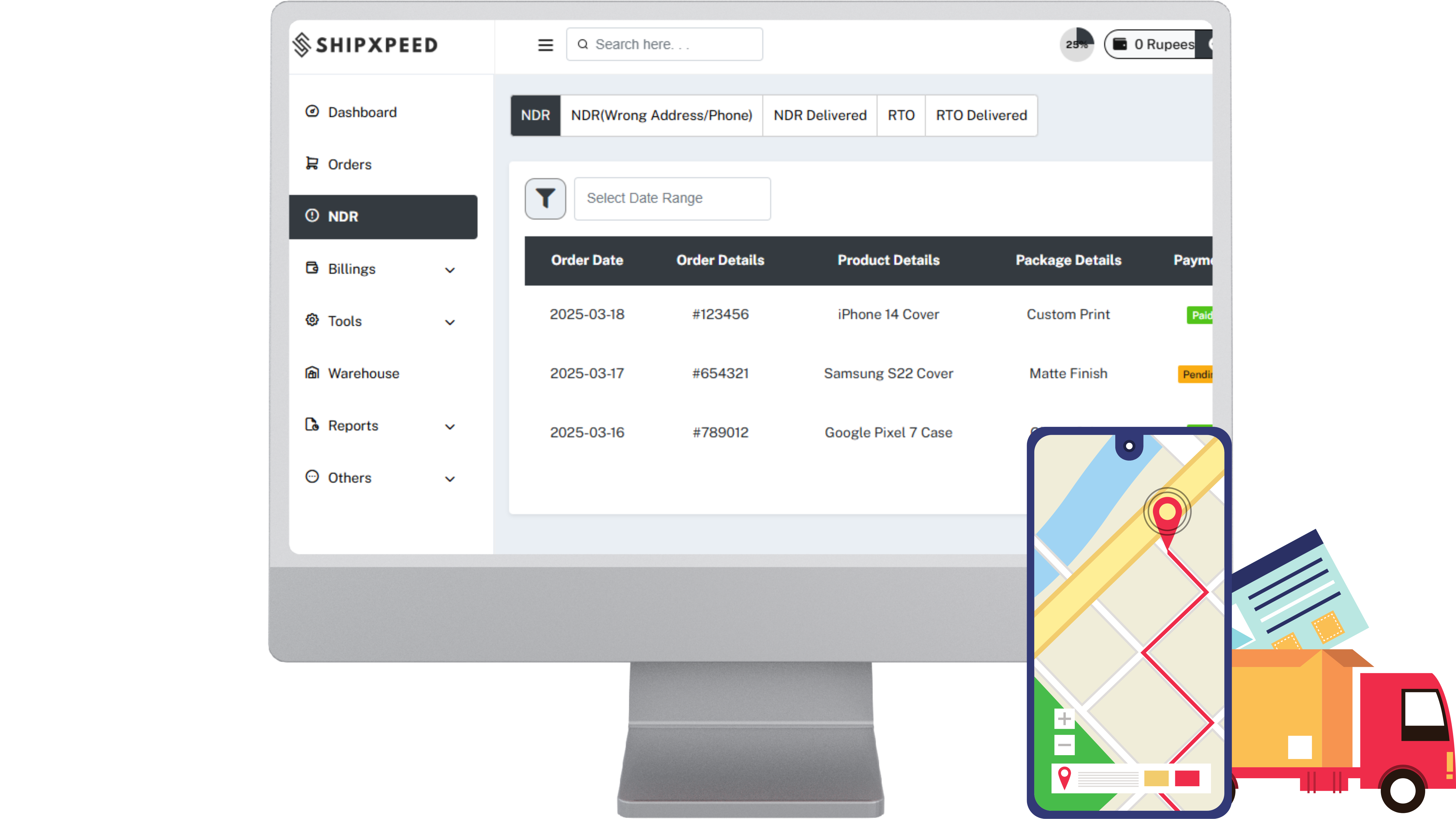Image resolution: width=1456 pixels, height=819 pixels.
Task: Click the Reports document icon
Action: tap(312, 424)
